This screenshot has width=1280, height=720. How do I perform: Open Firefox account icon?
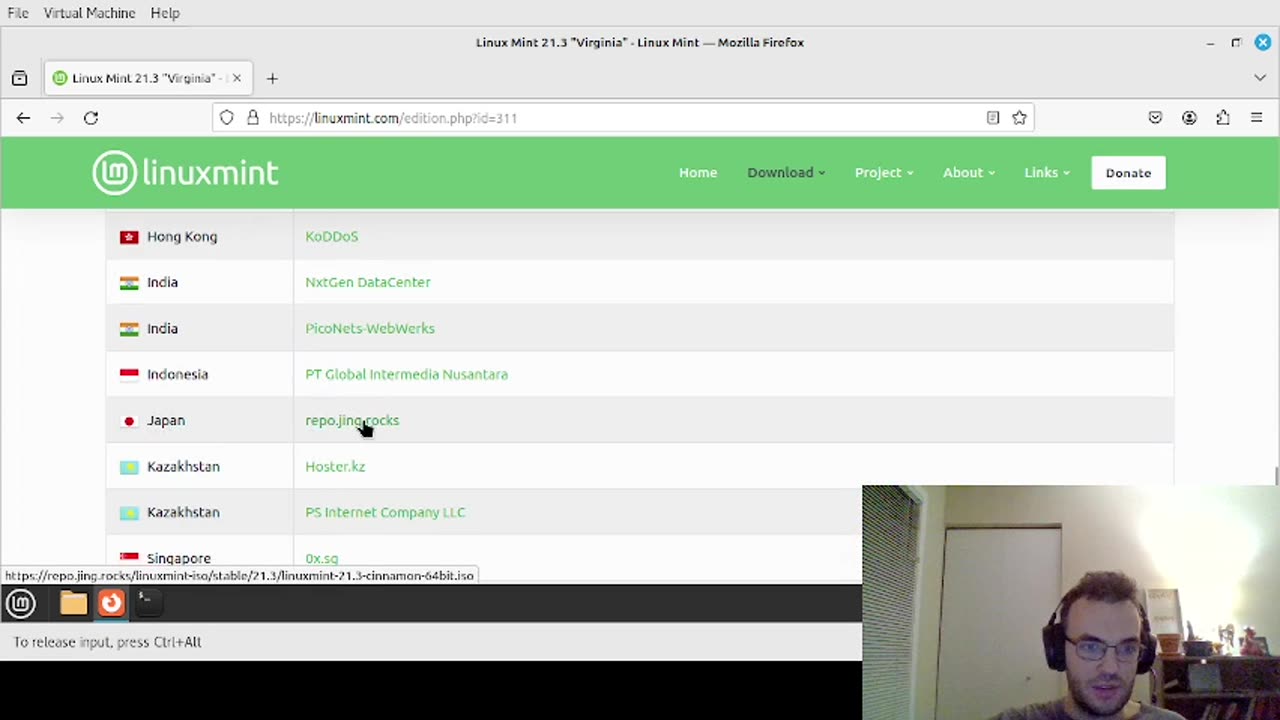pyautogui.click(x=1189, y=118)
